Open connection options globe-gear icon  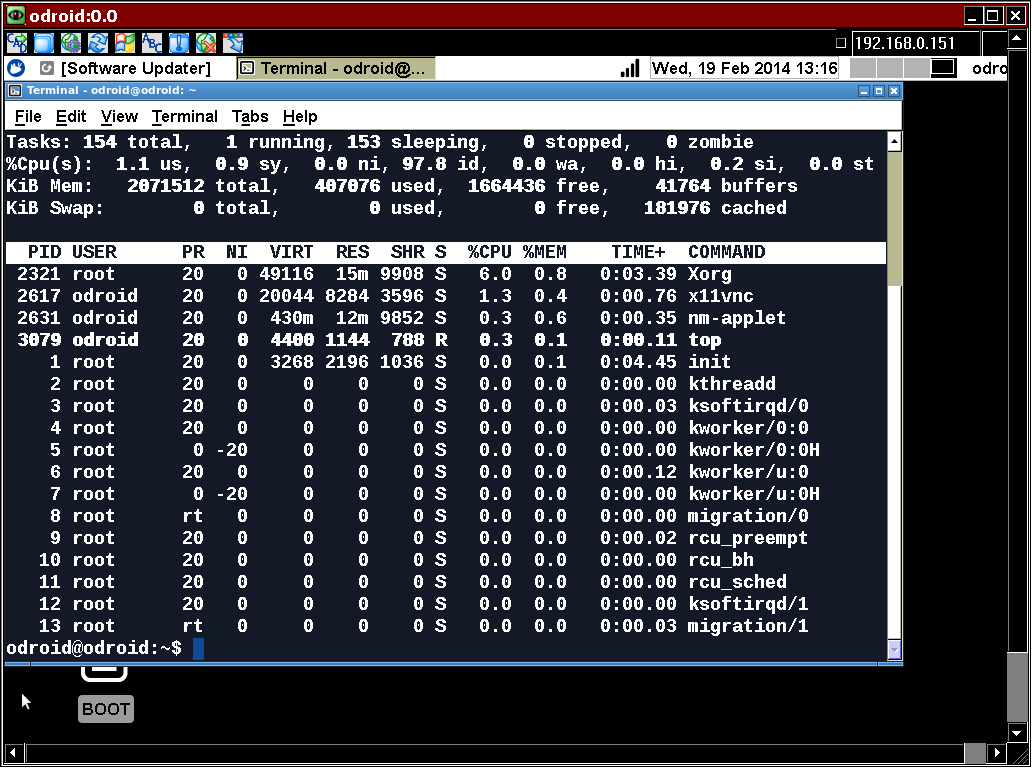point(71,43)
